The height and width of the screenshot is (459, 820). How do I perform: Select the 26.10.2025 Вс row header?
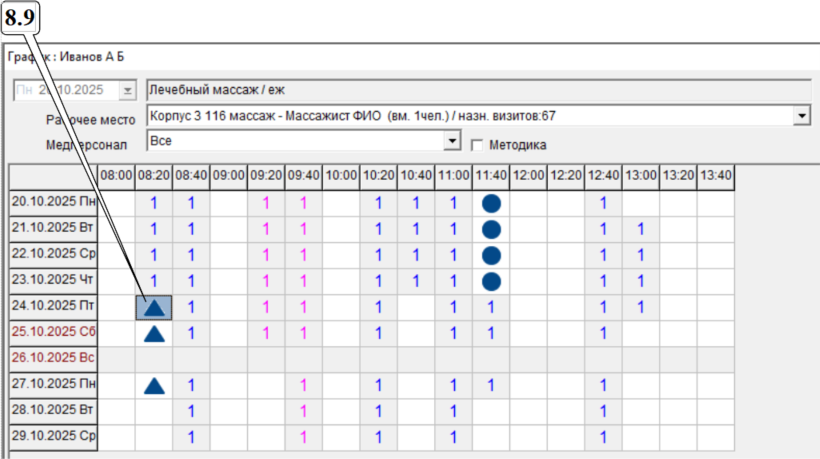[x=53, y=359]
